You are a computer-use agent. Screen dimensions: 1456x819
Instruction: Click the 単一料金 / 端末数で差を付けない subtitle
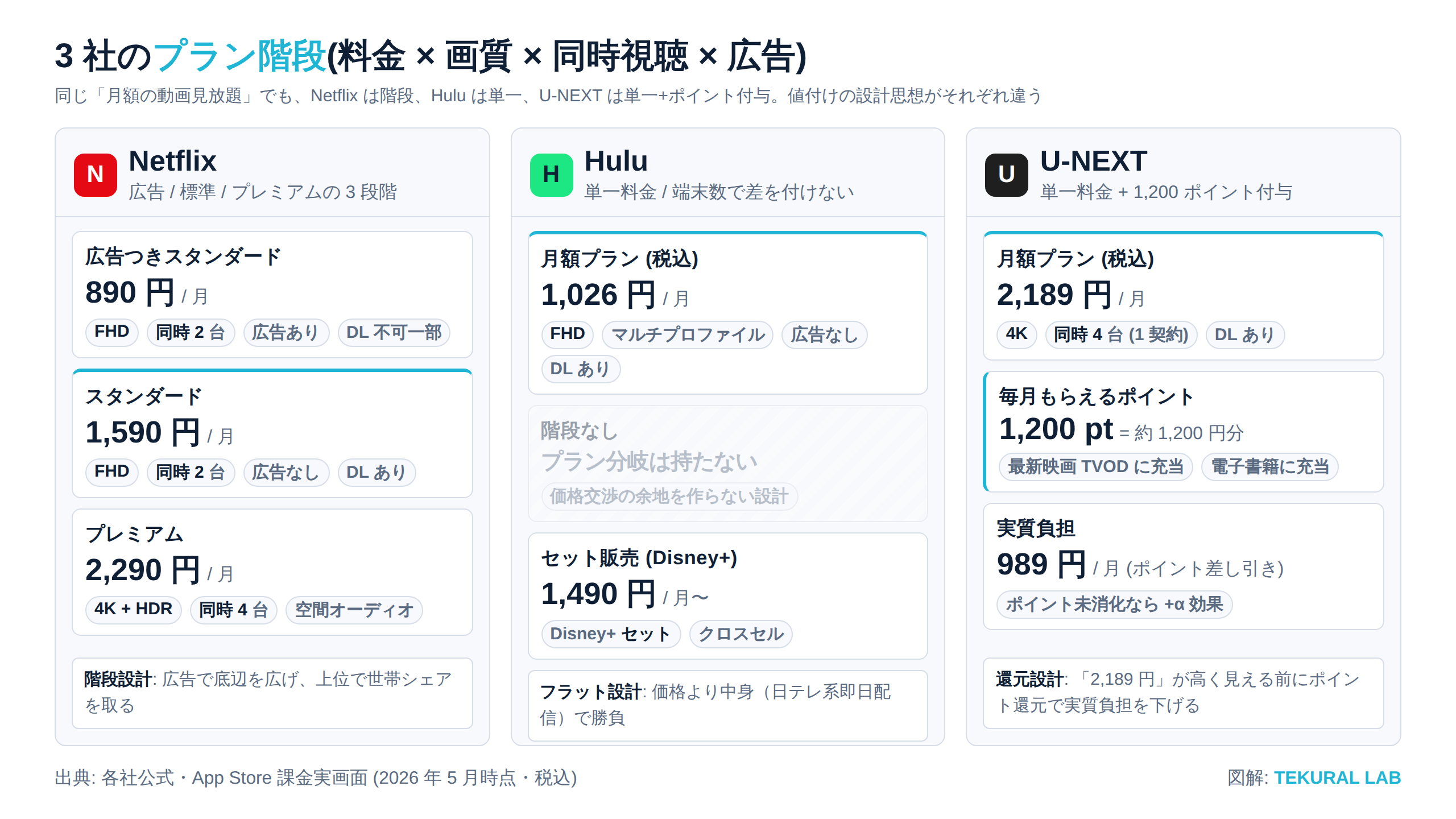[719, 192]
